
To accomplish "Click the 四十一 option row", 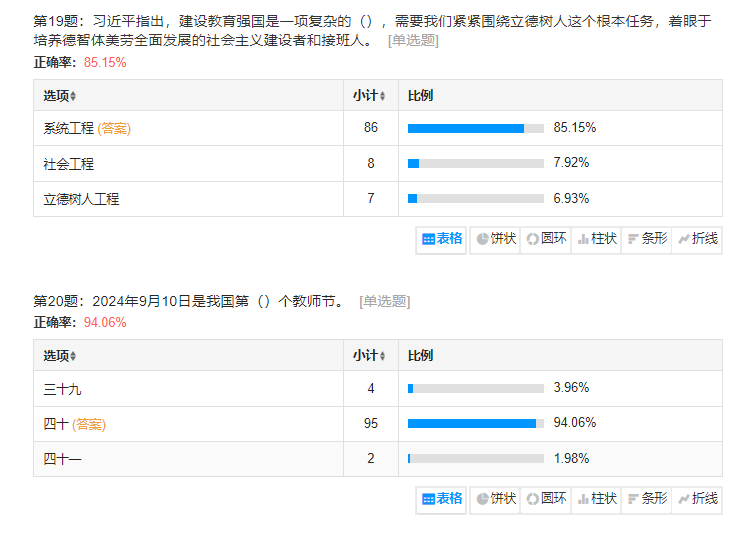I will pos(62,459).
